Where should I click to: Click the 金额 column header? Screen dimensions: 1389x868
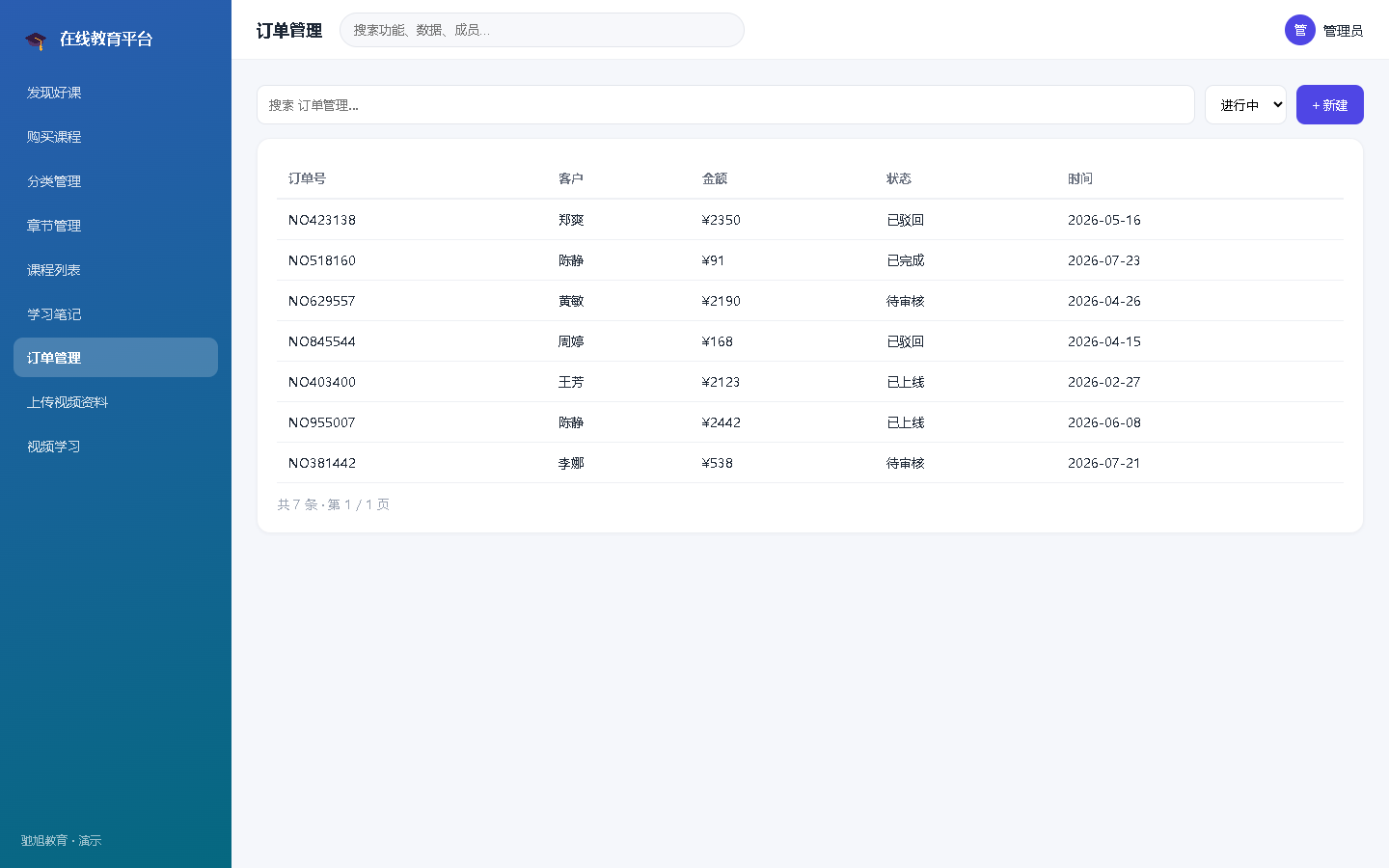(715, 178)
